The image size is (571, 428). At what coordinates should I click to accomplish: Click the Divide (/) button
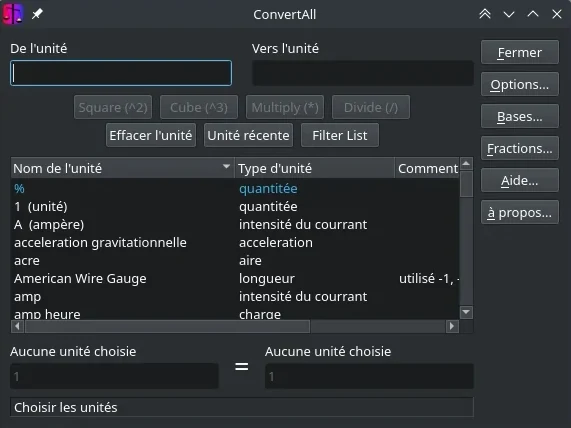pos(371,107)
